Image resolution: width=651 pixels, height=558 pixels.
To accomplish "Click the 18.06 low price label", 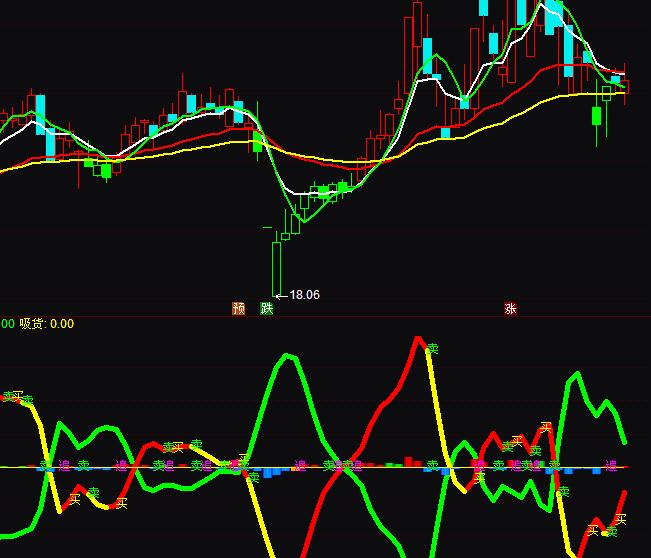I will [x=303, y=295].
